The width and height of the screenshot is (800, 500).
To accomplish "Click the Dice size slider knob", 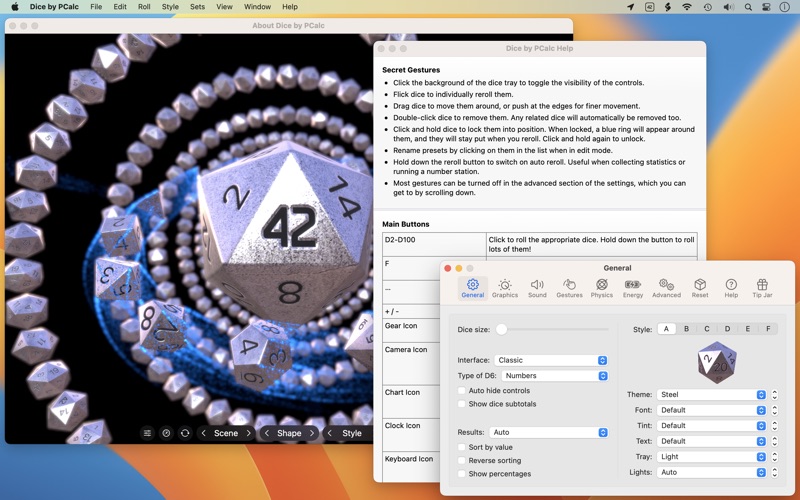I will 502,330.
